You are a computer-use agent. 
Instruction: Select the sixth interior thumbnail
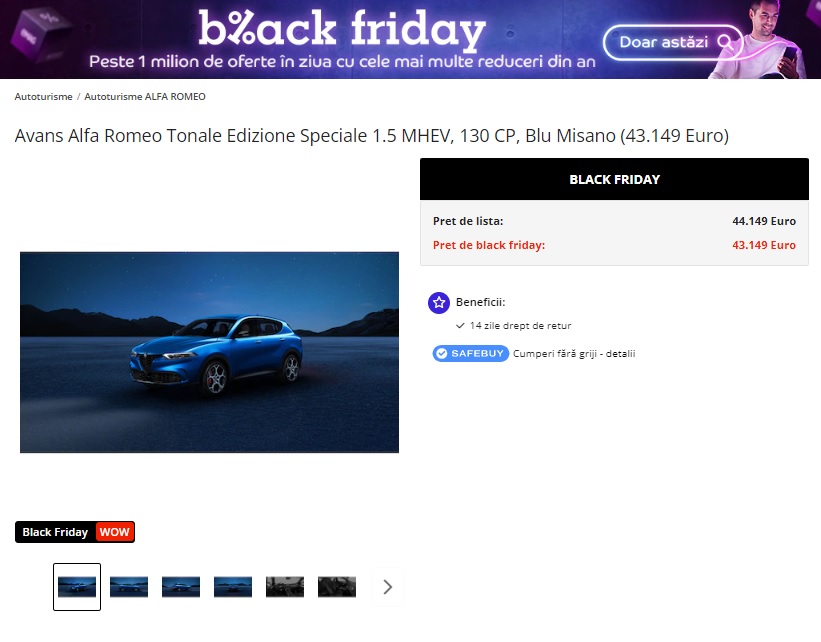pos(337,587)
